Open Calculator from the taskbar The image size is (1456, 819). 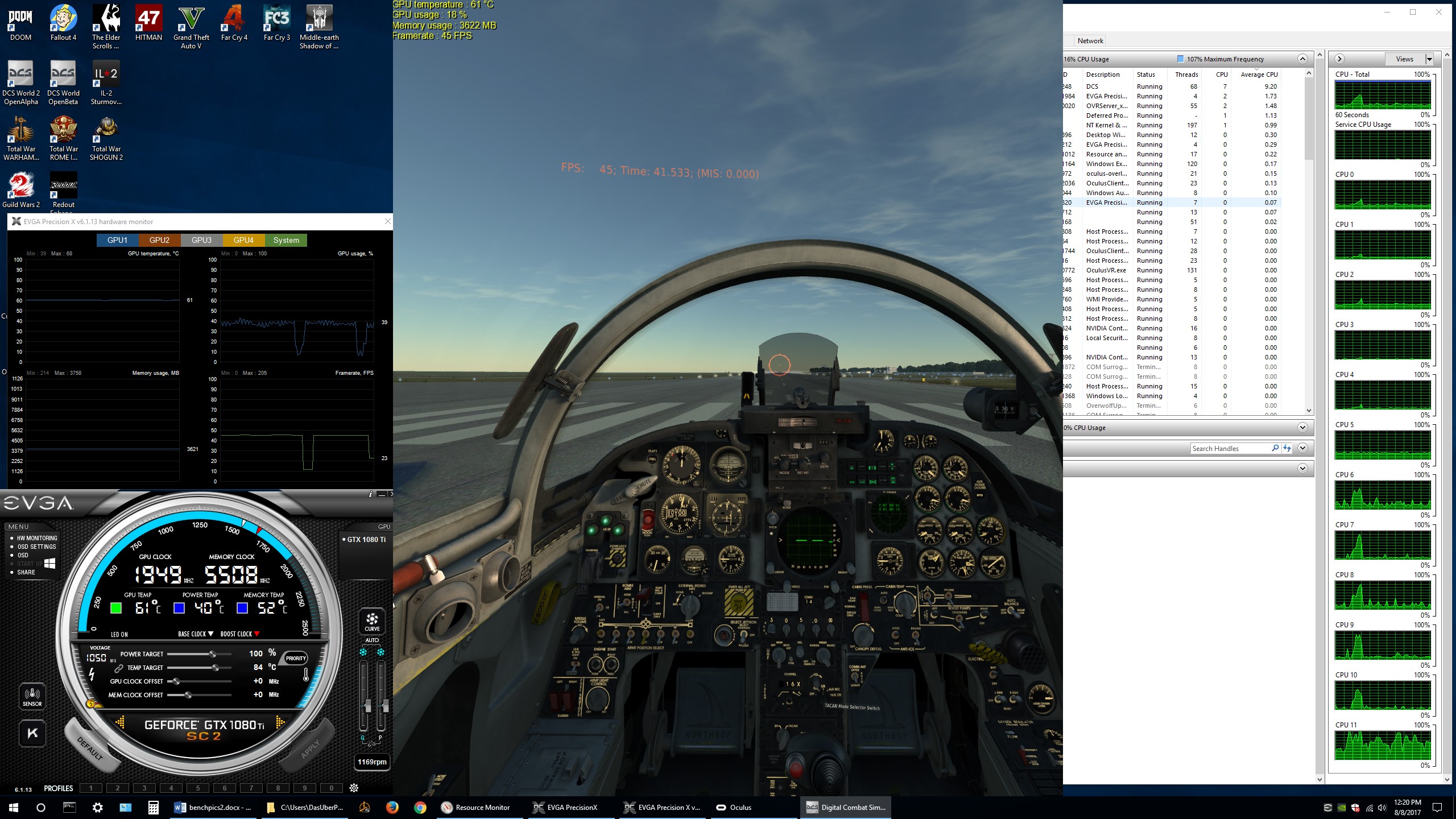153,807
